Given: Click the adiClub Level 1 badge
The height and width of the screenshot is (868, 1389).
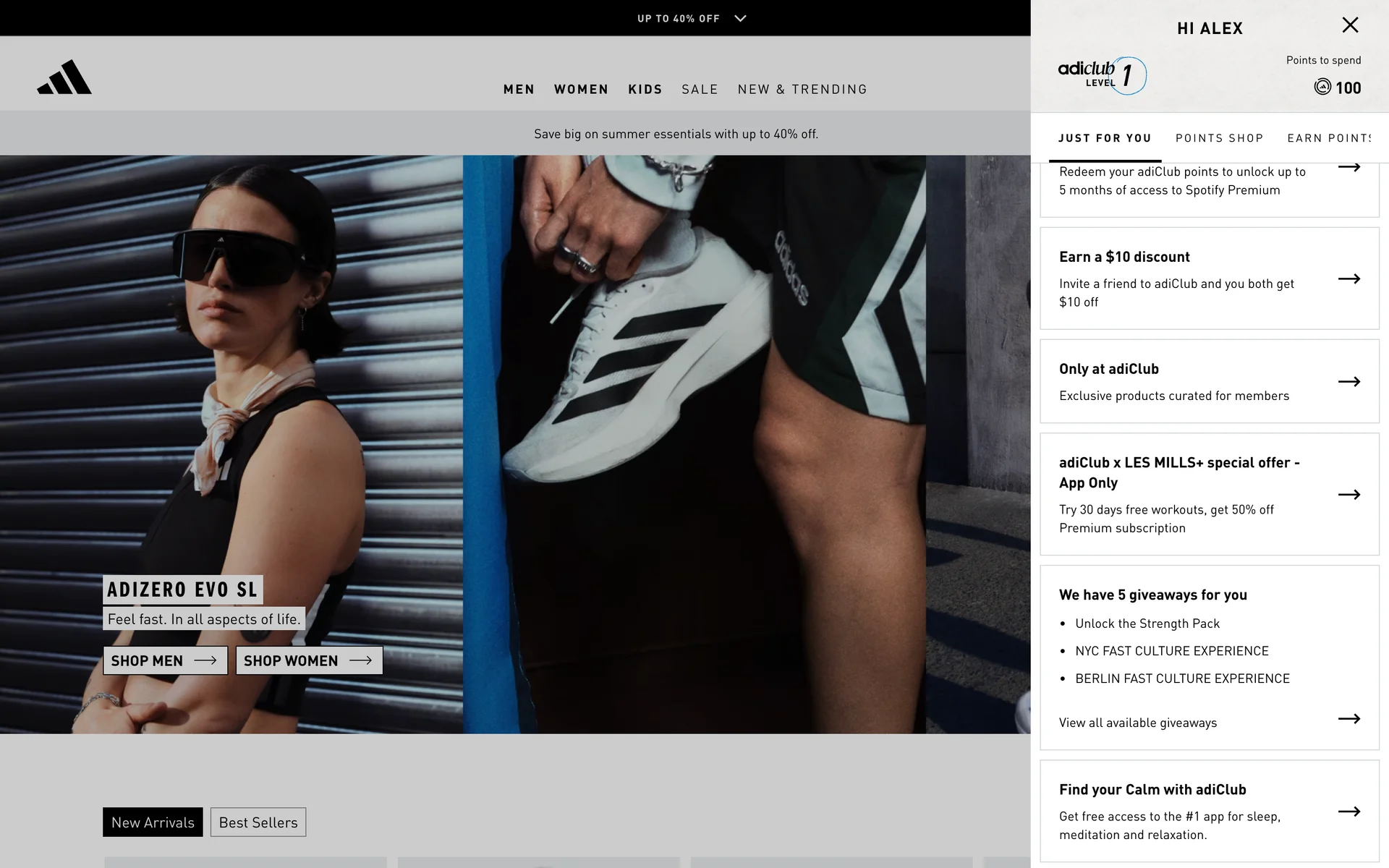Looking at the screenshot, I should [1101, 75].
